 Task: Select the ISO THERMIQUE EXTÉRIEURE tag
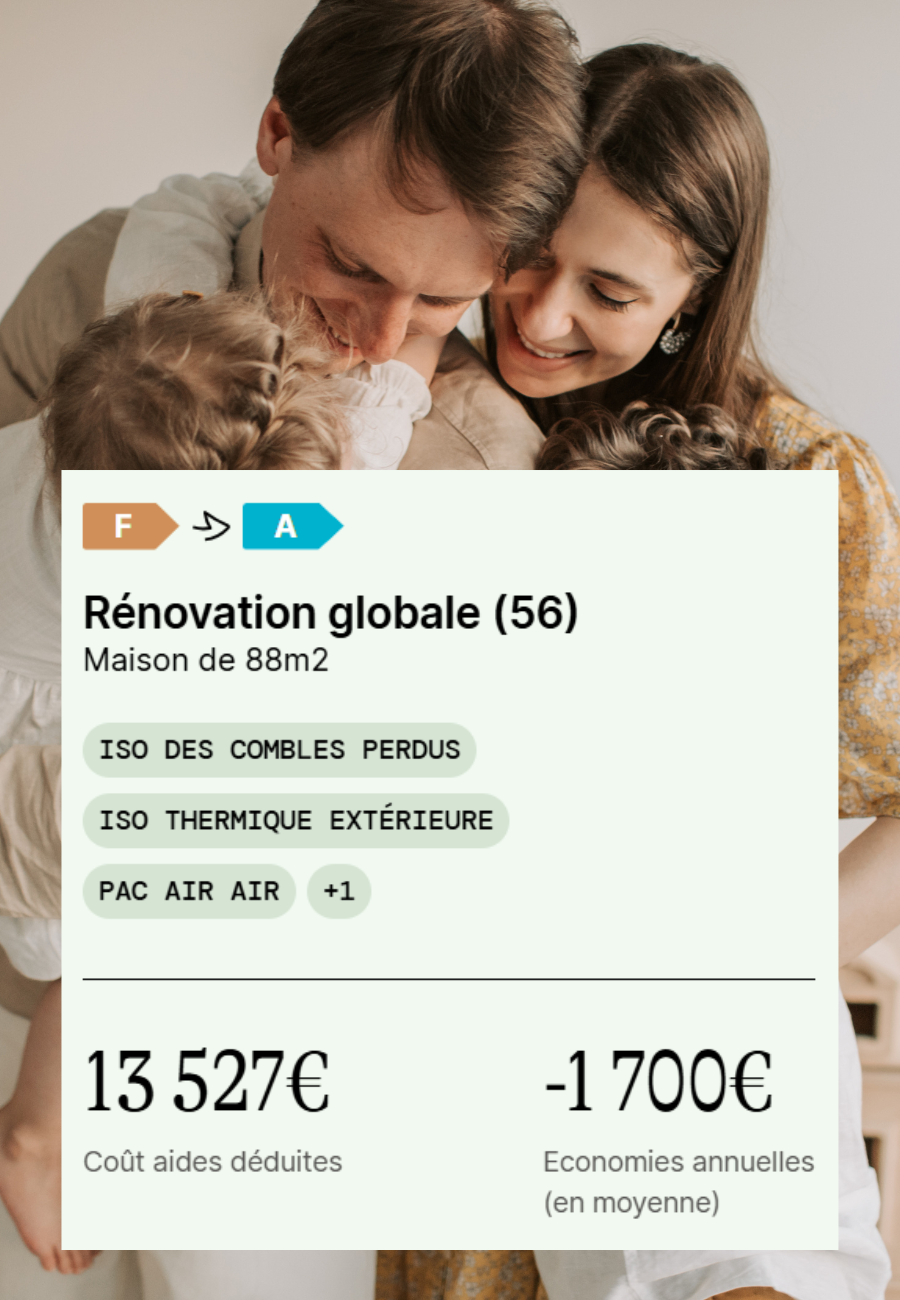[x=296, y=821]
